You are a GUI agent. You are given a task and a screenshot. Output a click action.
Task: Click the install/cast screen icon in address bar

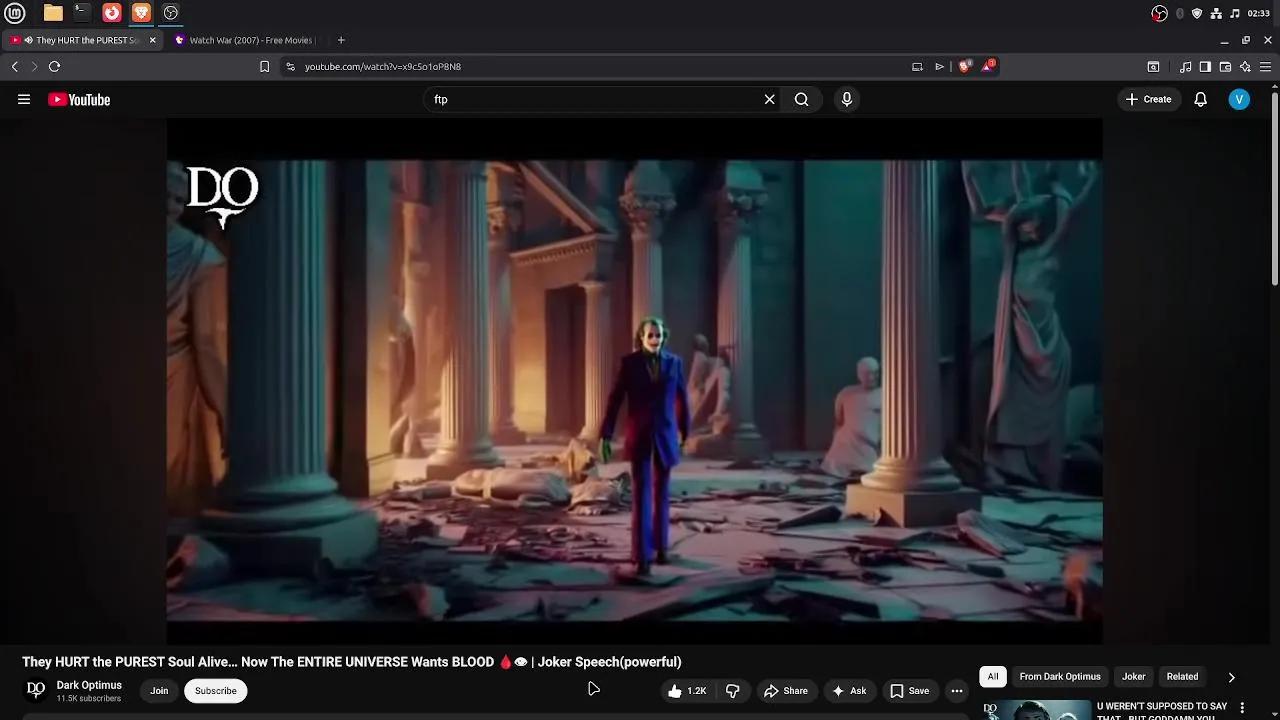click(917, 67)
